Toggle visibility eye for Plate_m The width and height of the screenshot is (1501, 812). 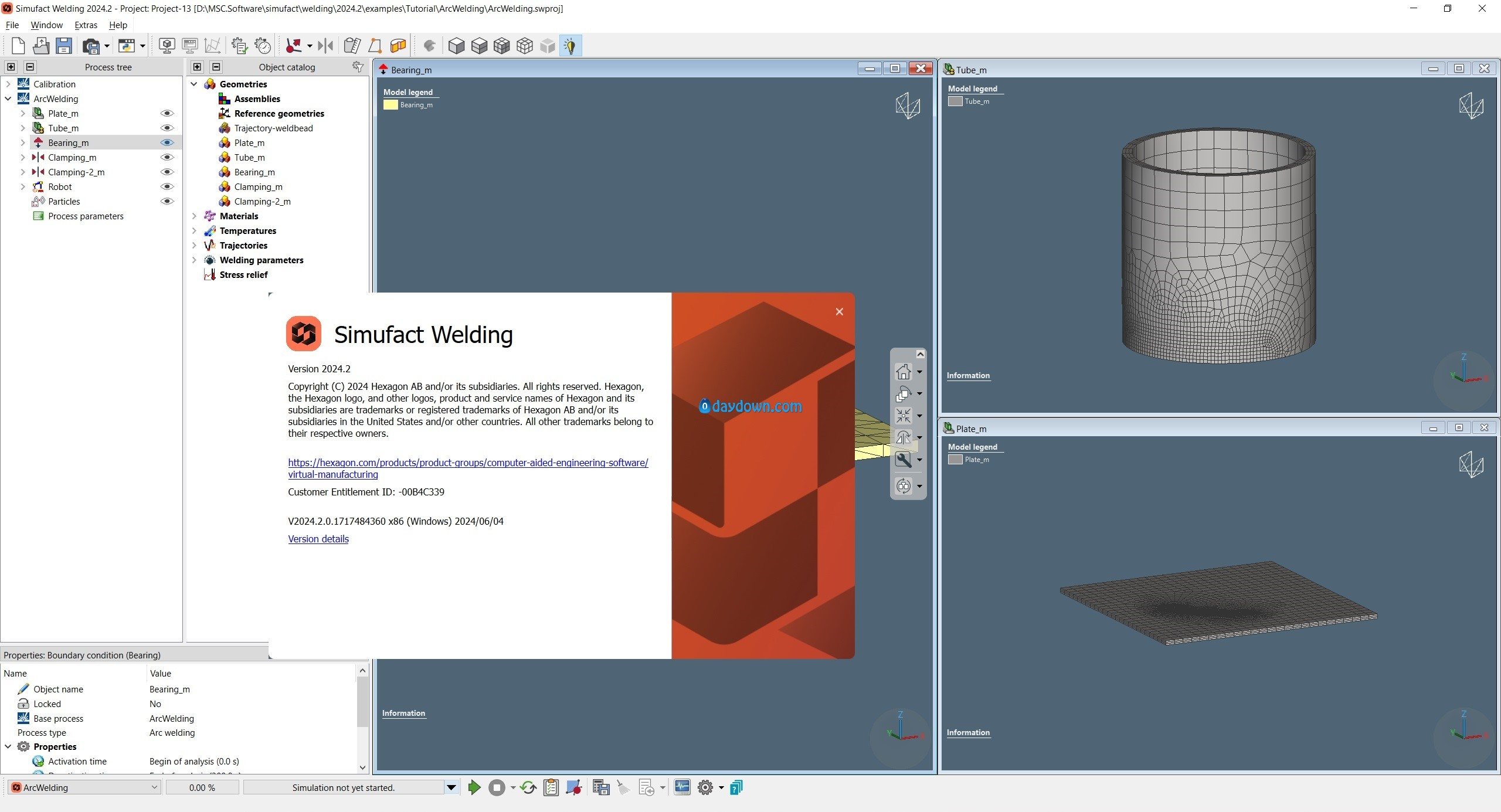point(167,113)
